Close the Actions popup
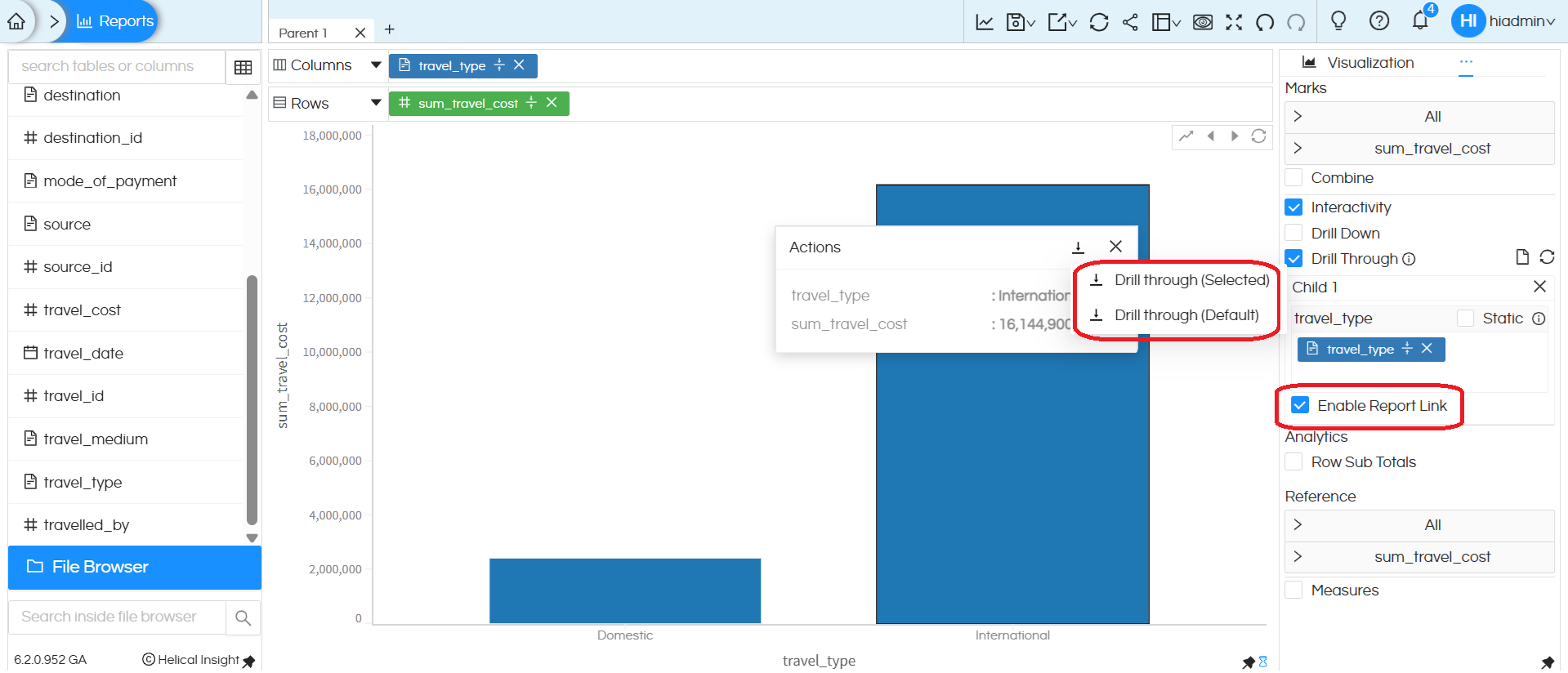Image resolution: width=1568 pixels, height=673 pixels. coord(1115,247)
